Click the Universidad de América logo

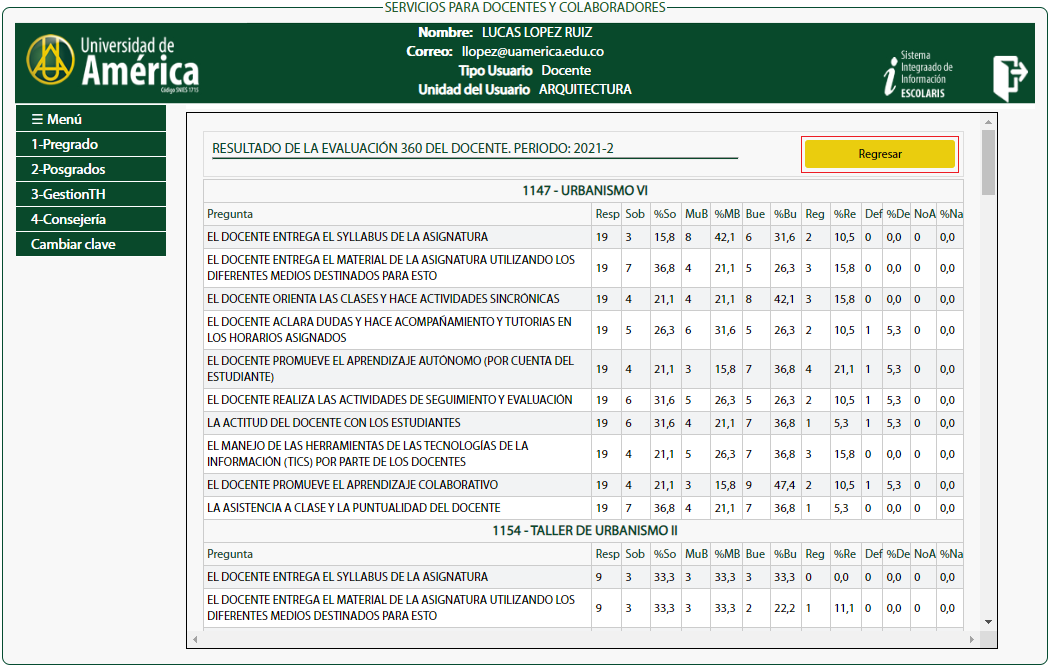[113, 64]
